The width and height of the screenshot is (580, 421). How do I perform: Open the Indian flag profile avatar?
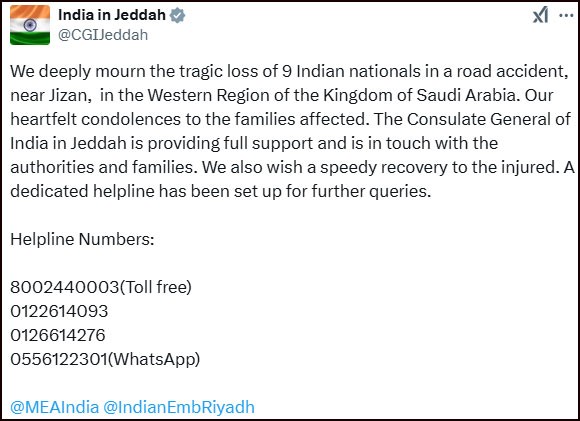click(x=30, y=25)
